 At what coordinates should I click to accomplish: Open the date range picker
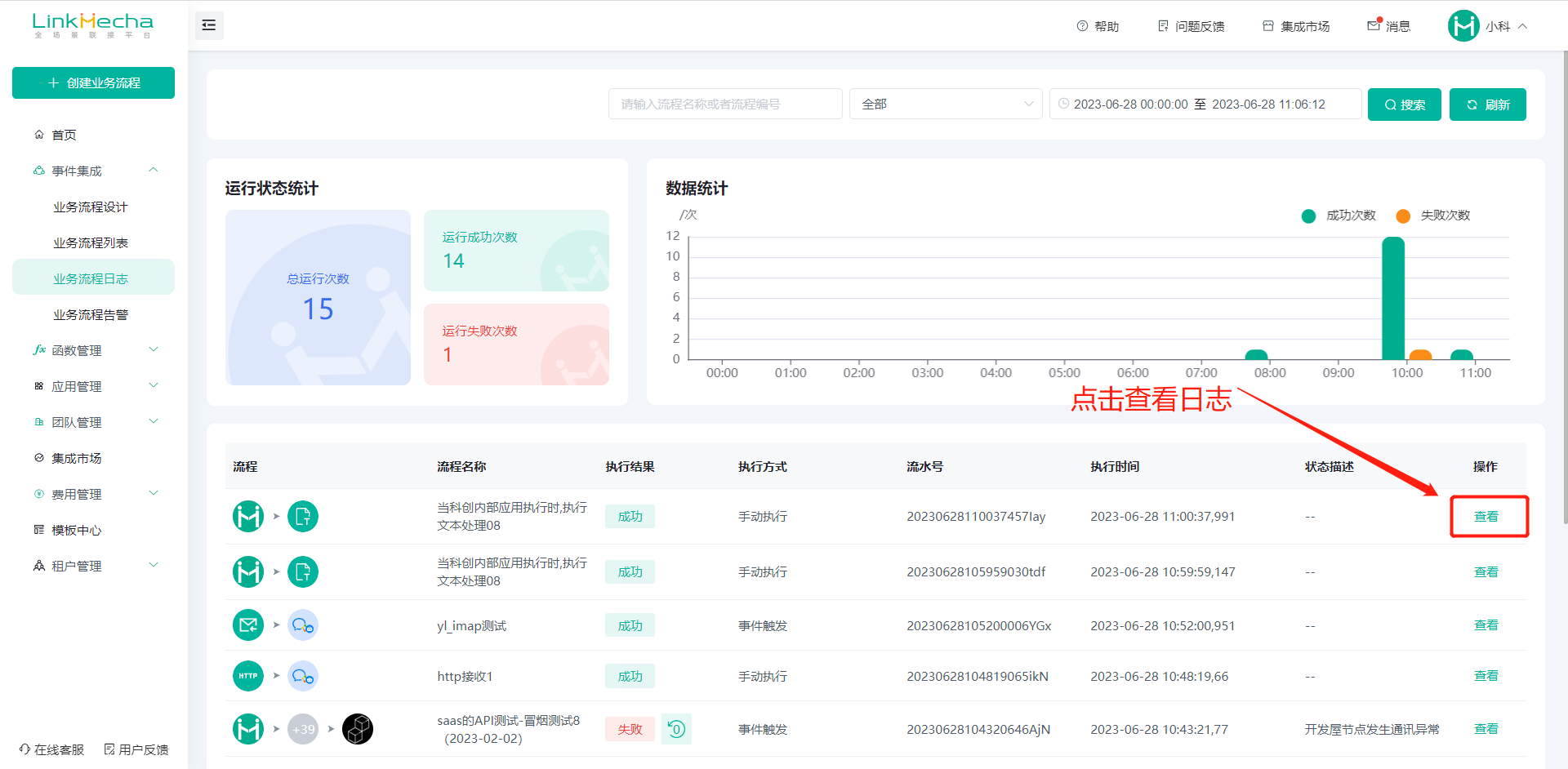(1205, 104)
